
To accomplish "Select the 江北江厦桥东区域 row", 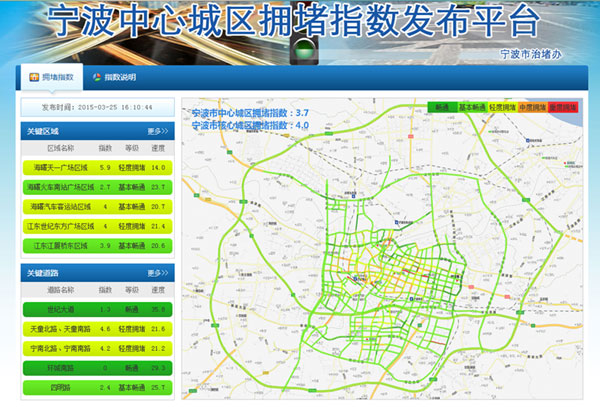I will click(x=97, y=245).
